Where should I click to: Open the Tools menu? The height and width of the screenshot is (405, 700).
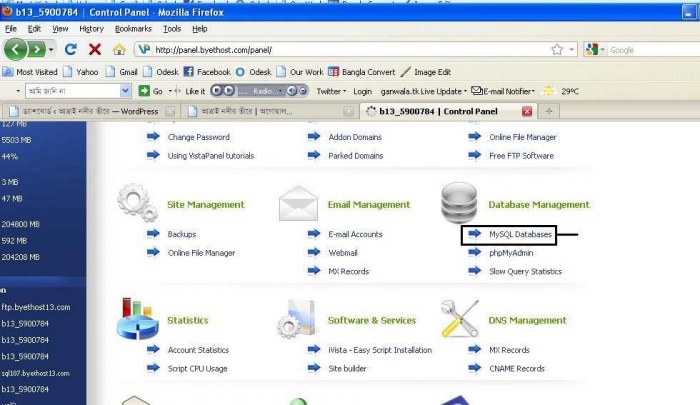172,29
